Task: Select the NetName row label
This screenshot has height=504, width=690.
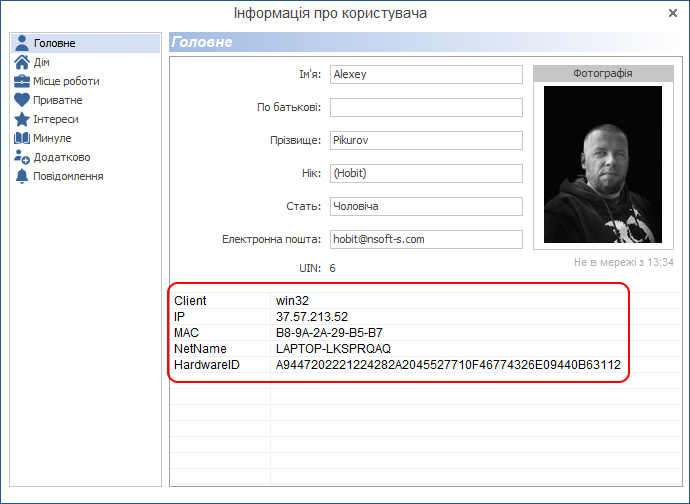Action: (200, 349)
